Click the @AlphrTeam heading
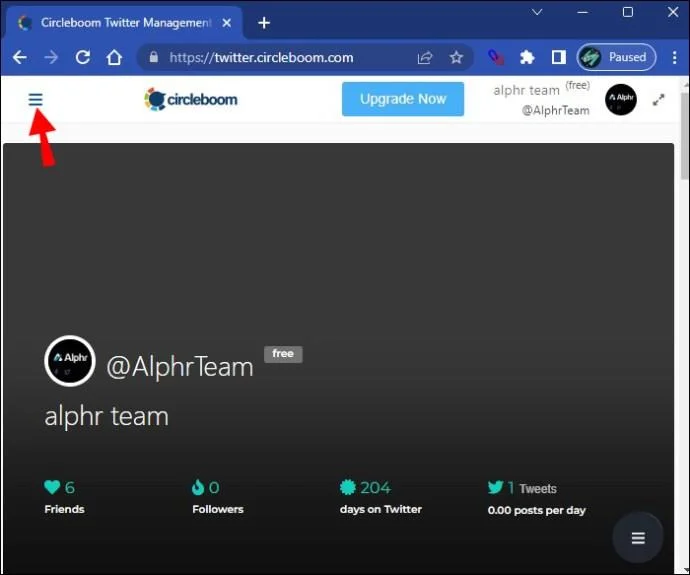 [x=180, y=366]
